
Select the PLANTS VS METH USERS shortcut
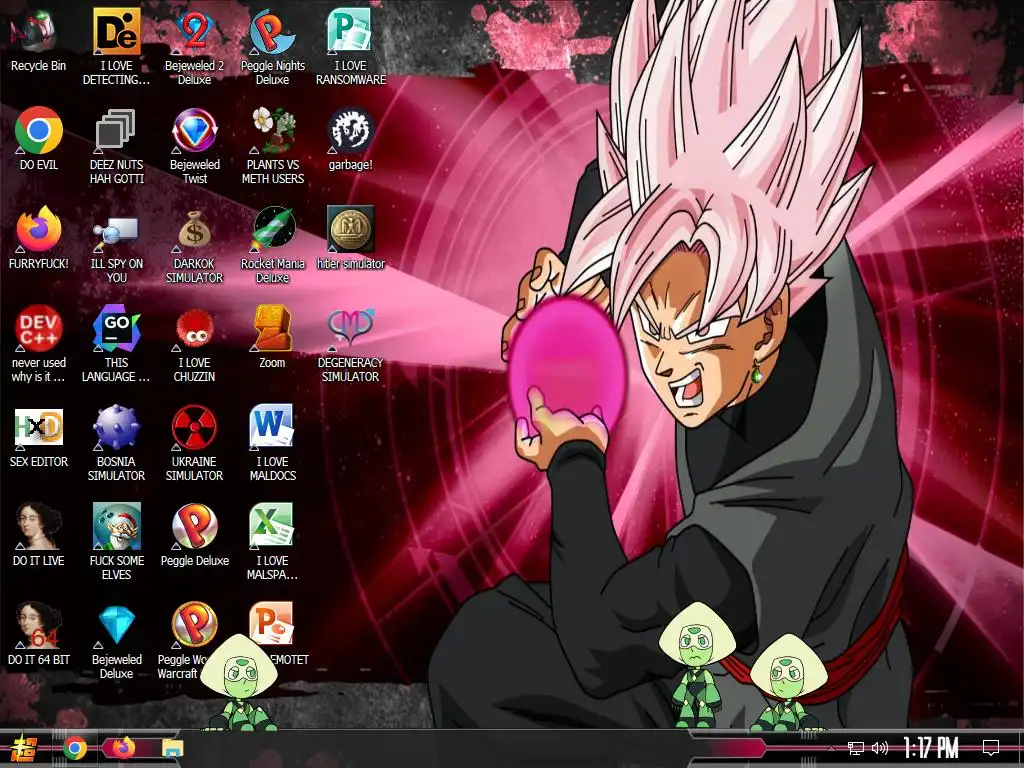(x=273, y=146)
